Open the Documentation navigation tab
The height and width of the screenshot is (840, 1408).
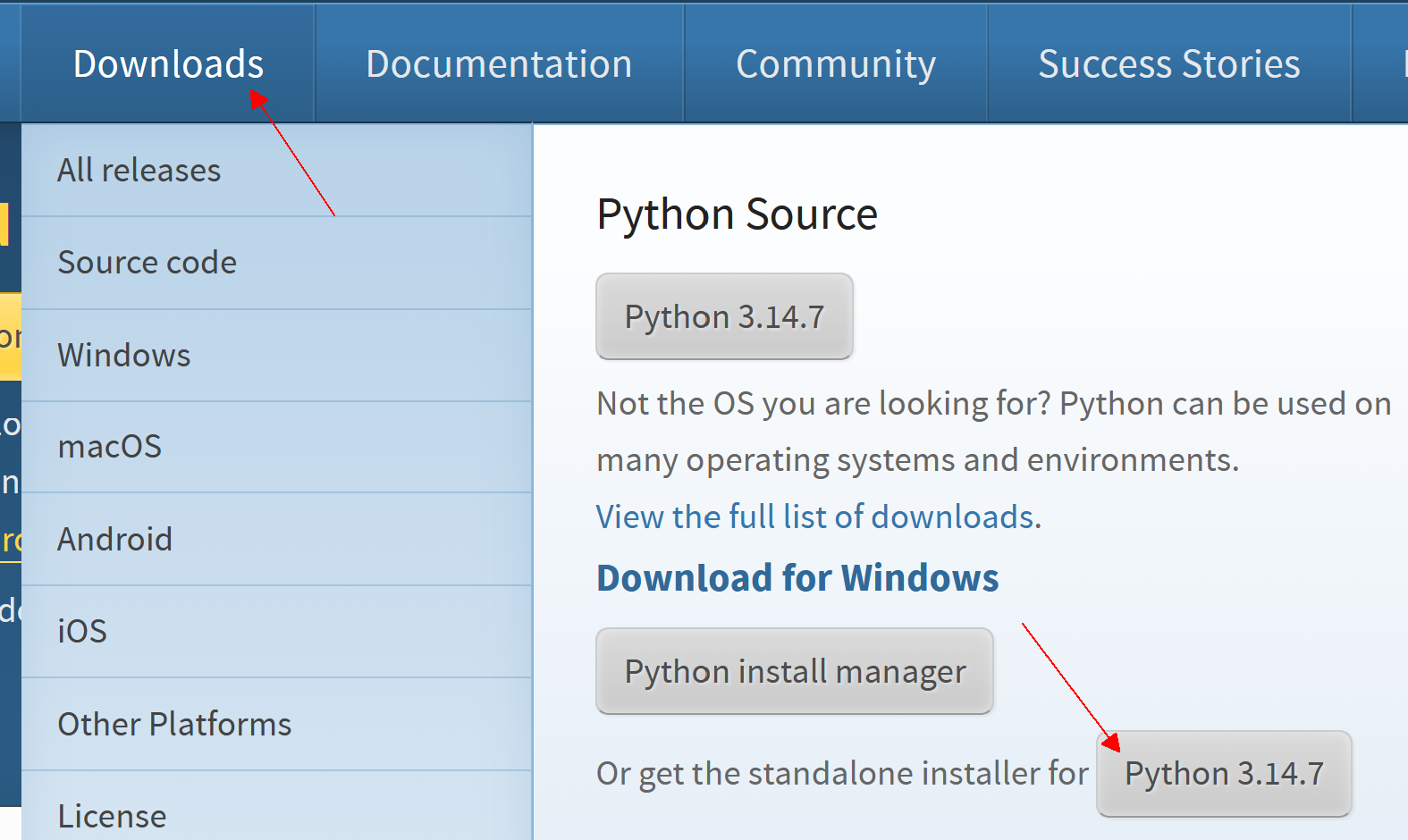(499, 63)
